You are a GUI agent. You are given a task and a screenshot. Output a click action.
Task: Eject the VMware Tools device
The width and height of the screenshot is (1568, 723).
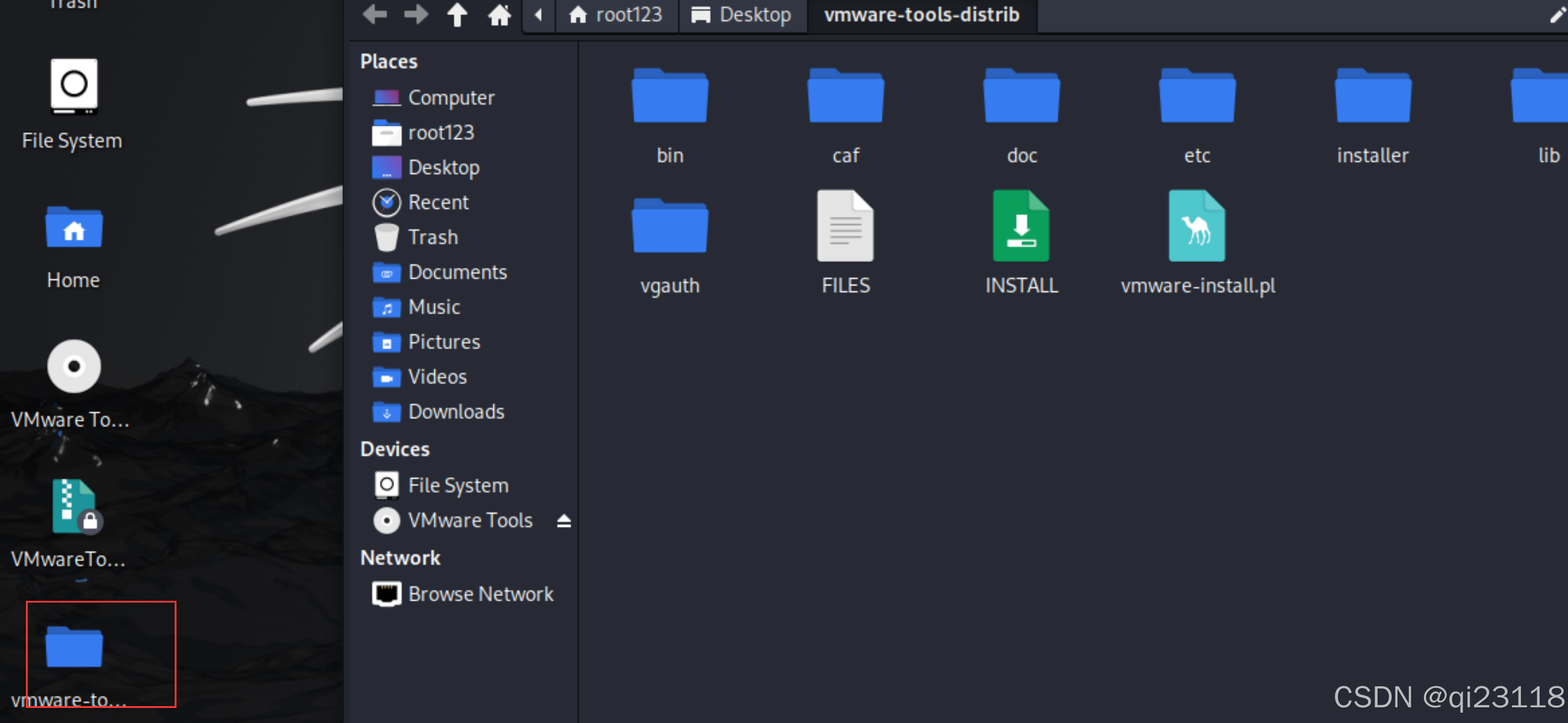(x=564, y=521)
